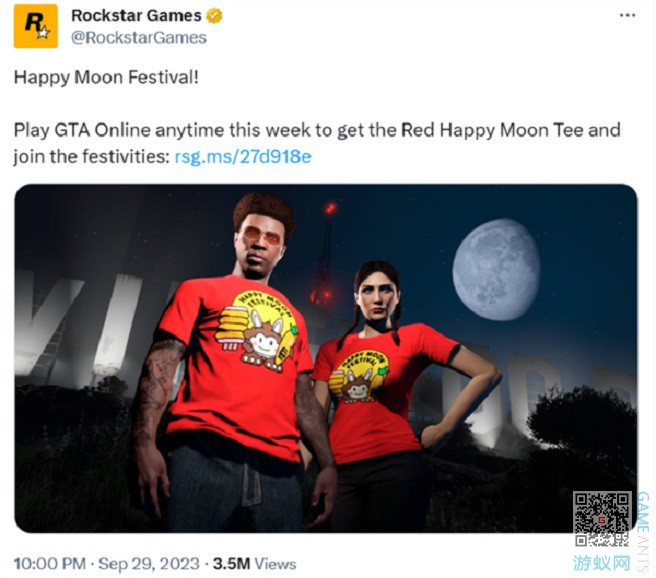Click the moon in the tweet image
The image size is (656, 578).
click(x=496, y=270)
